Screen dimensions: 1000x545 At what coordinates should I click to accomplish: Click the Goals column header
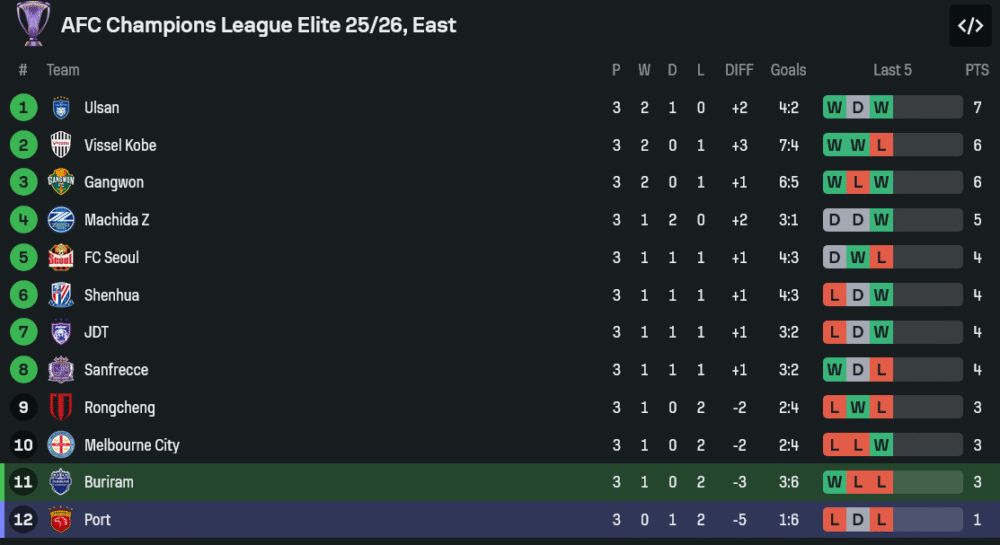pos(788,70)
